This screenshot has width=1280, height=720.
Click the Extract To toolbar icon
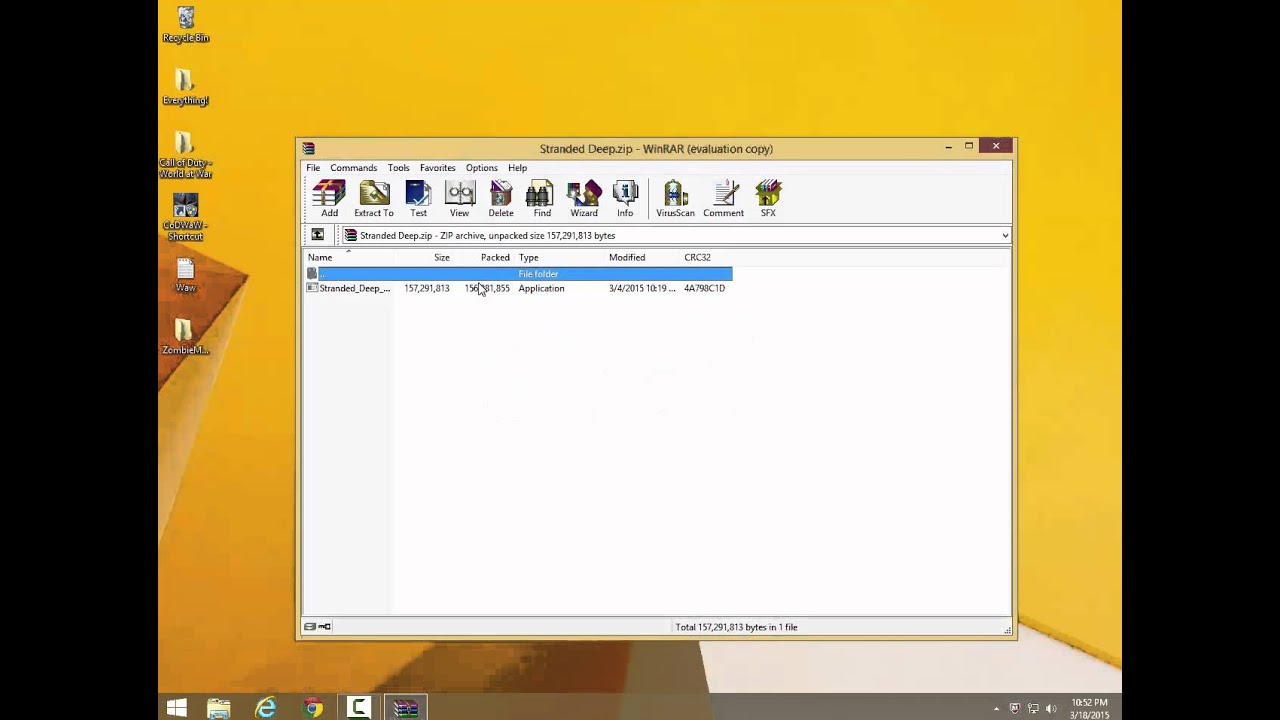point(374,199)
